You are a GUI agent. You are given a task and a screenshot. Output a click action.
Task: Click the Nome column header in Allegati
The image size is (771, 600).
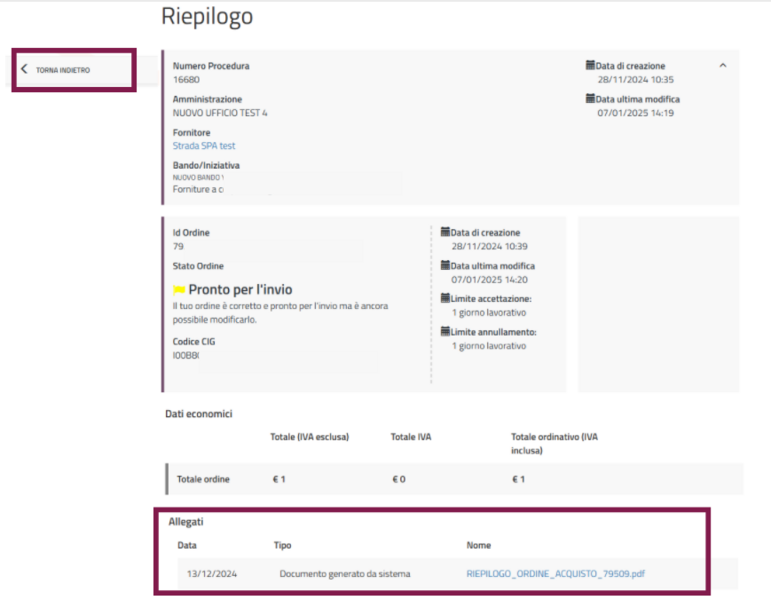click(x=479, y=546)
